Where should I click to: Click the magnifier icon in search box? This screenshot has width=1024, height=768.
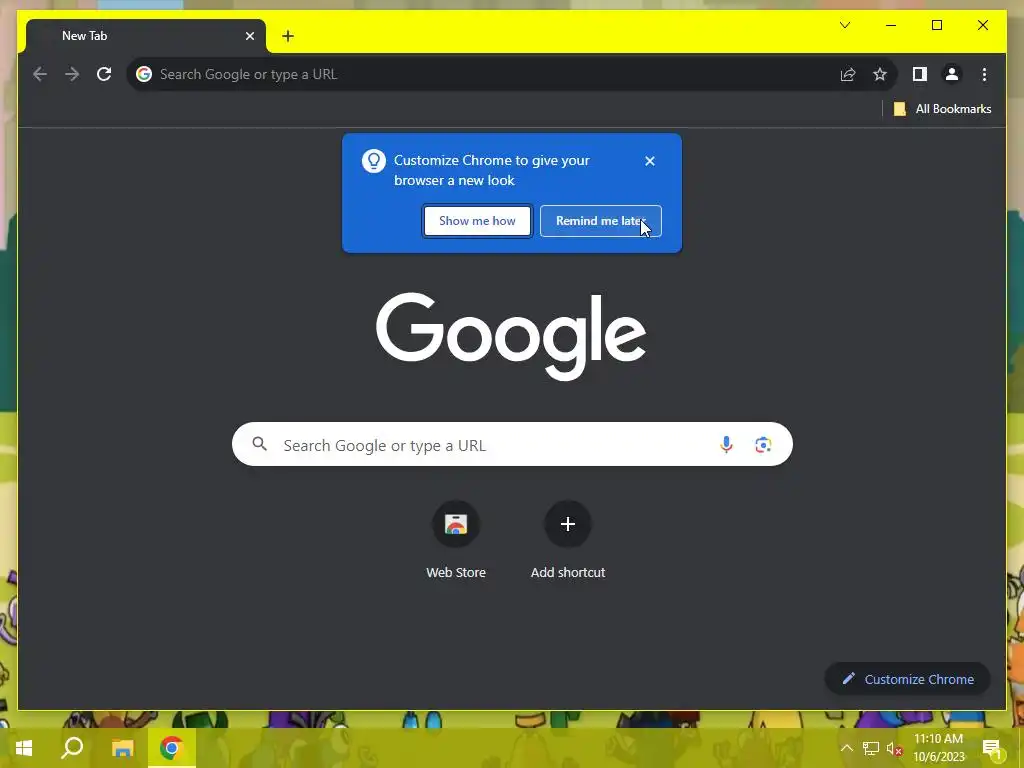tap(260, 445)
